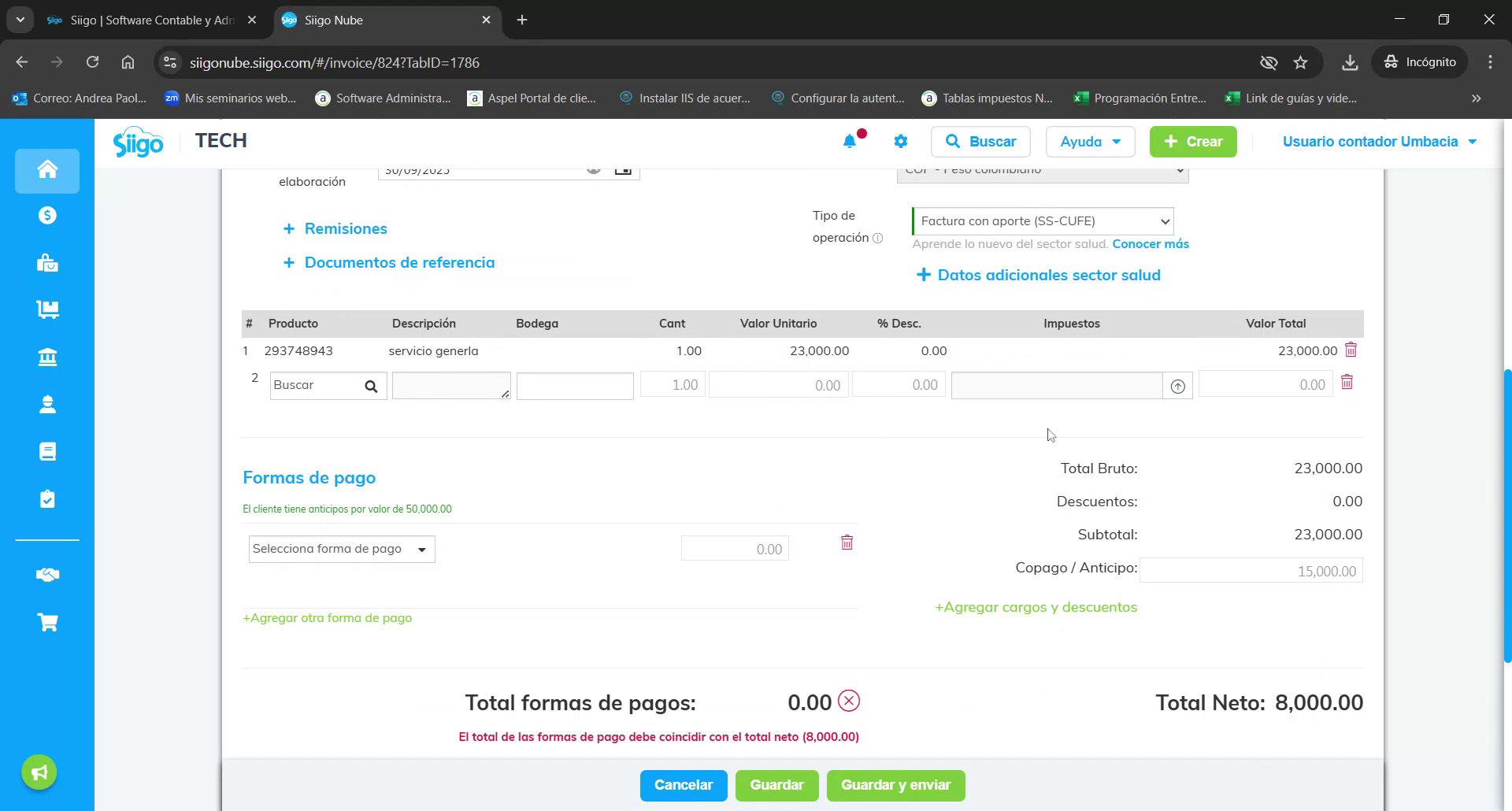Open the employees person sidebar icon

point(47,404)
